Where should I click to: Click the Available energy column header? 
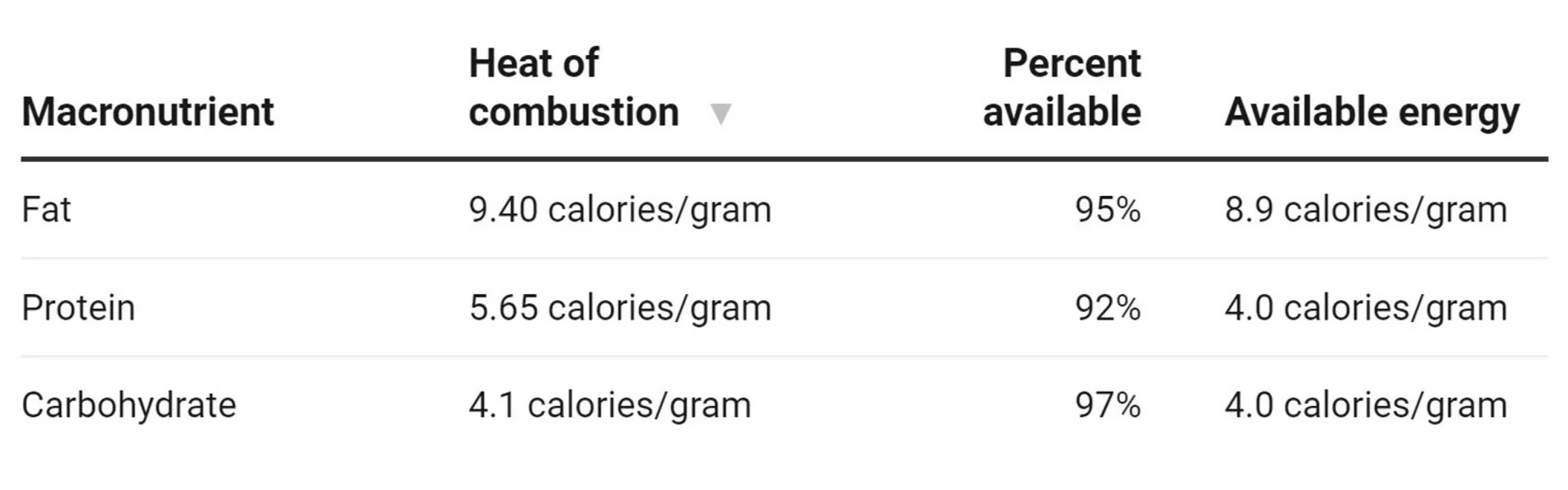point(1371,112)
